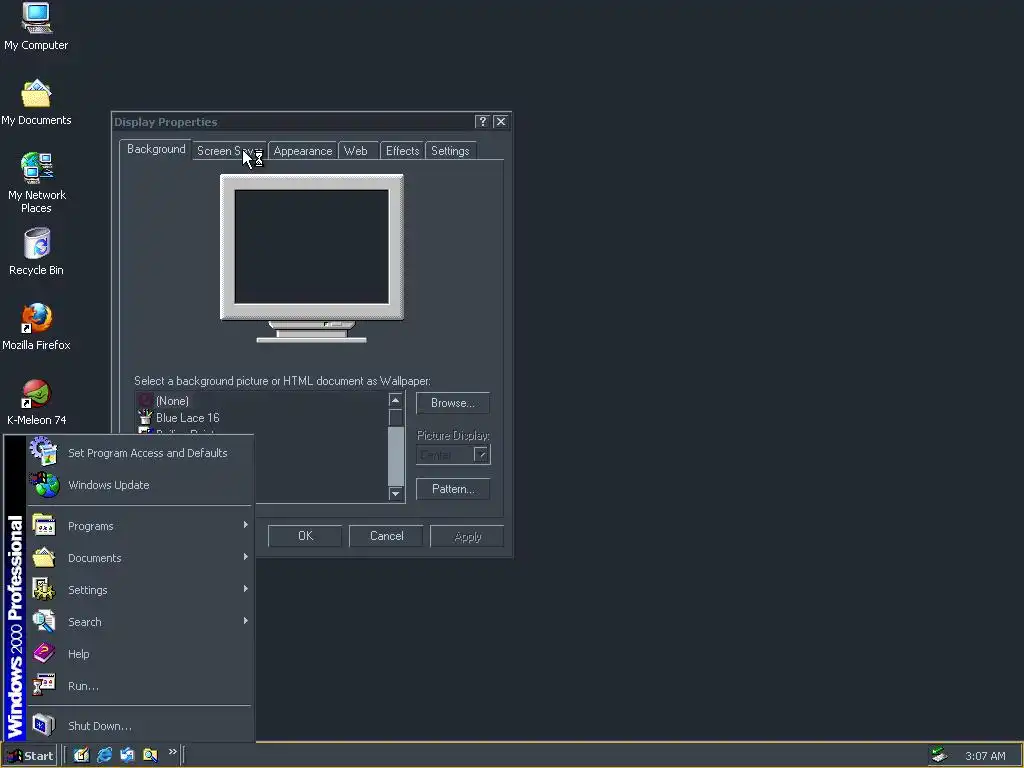Switch to the Effects tab
Image resolution: width=1024 pixels, height=768 pixels.
402,151
